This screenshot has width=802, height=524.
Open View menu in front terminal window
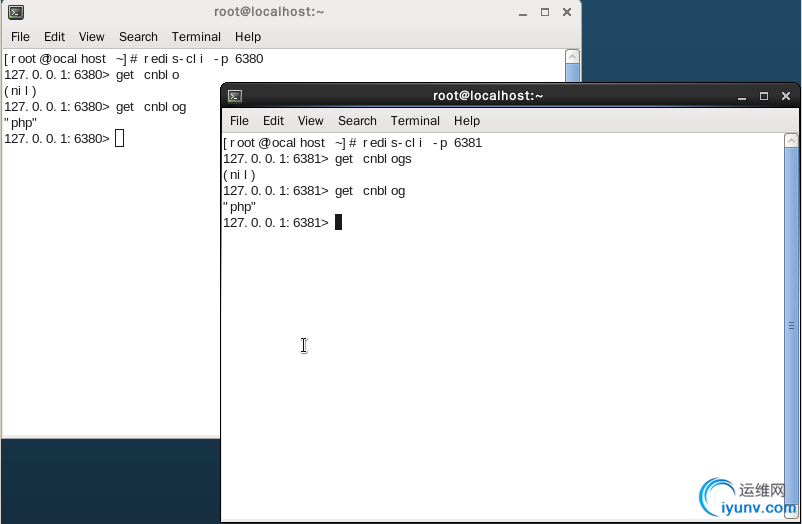(310, 121)
